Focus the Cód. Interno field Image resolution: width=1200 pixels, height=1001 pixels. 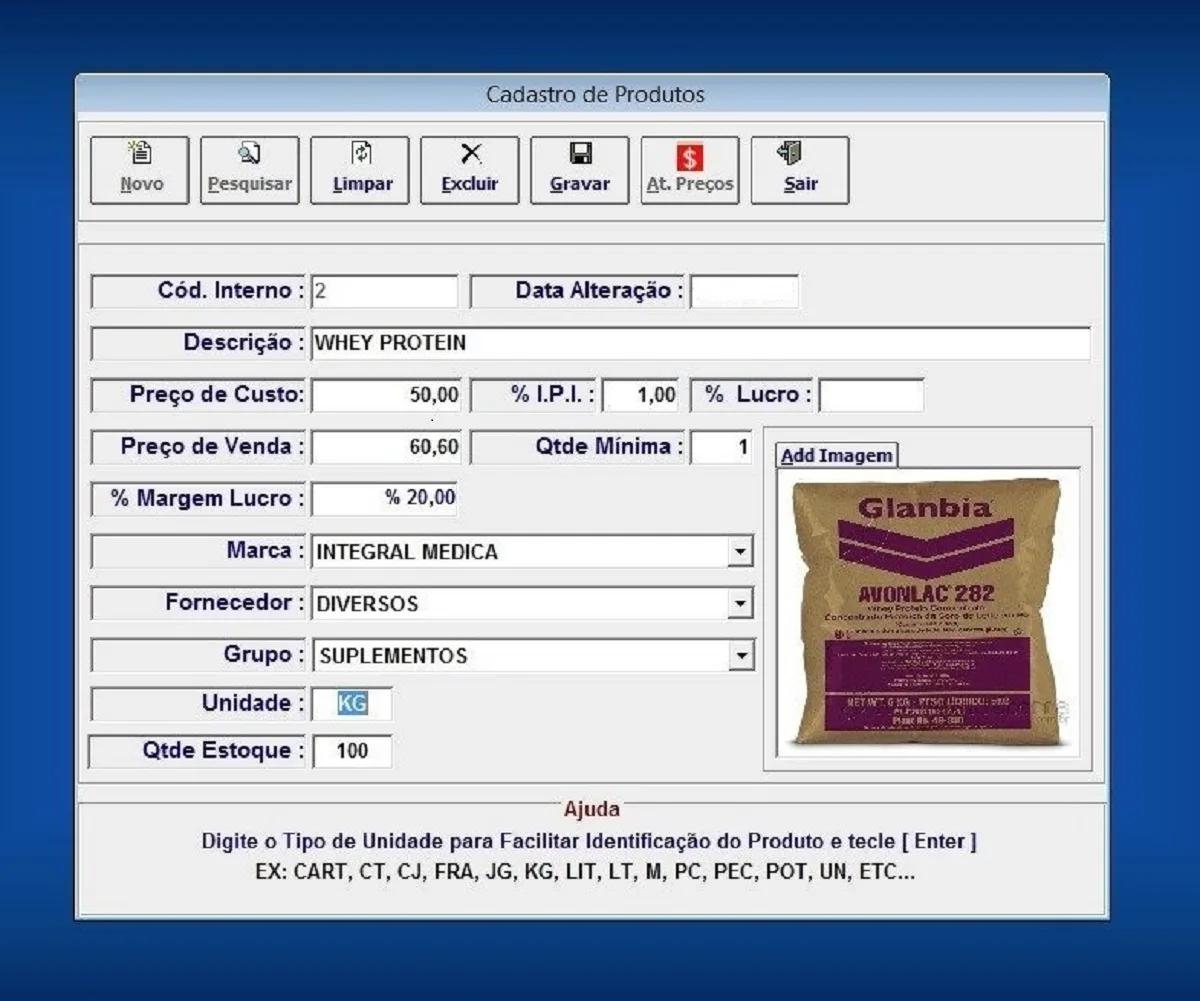(384, 291)
